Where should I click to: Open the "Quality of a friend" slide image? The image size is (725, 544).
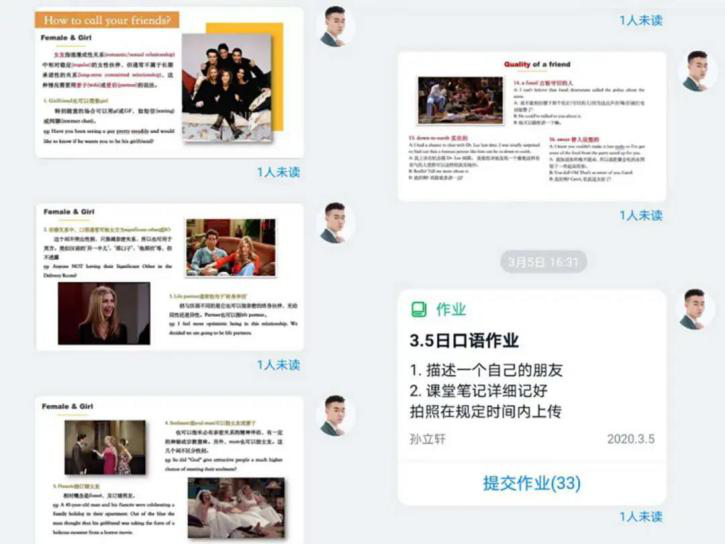pyautogui.click(x=532, y=126)
